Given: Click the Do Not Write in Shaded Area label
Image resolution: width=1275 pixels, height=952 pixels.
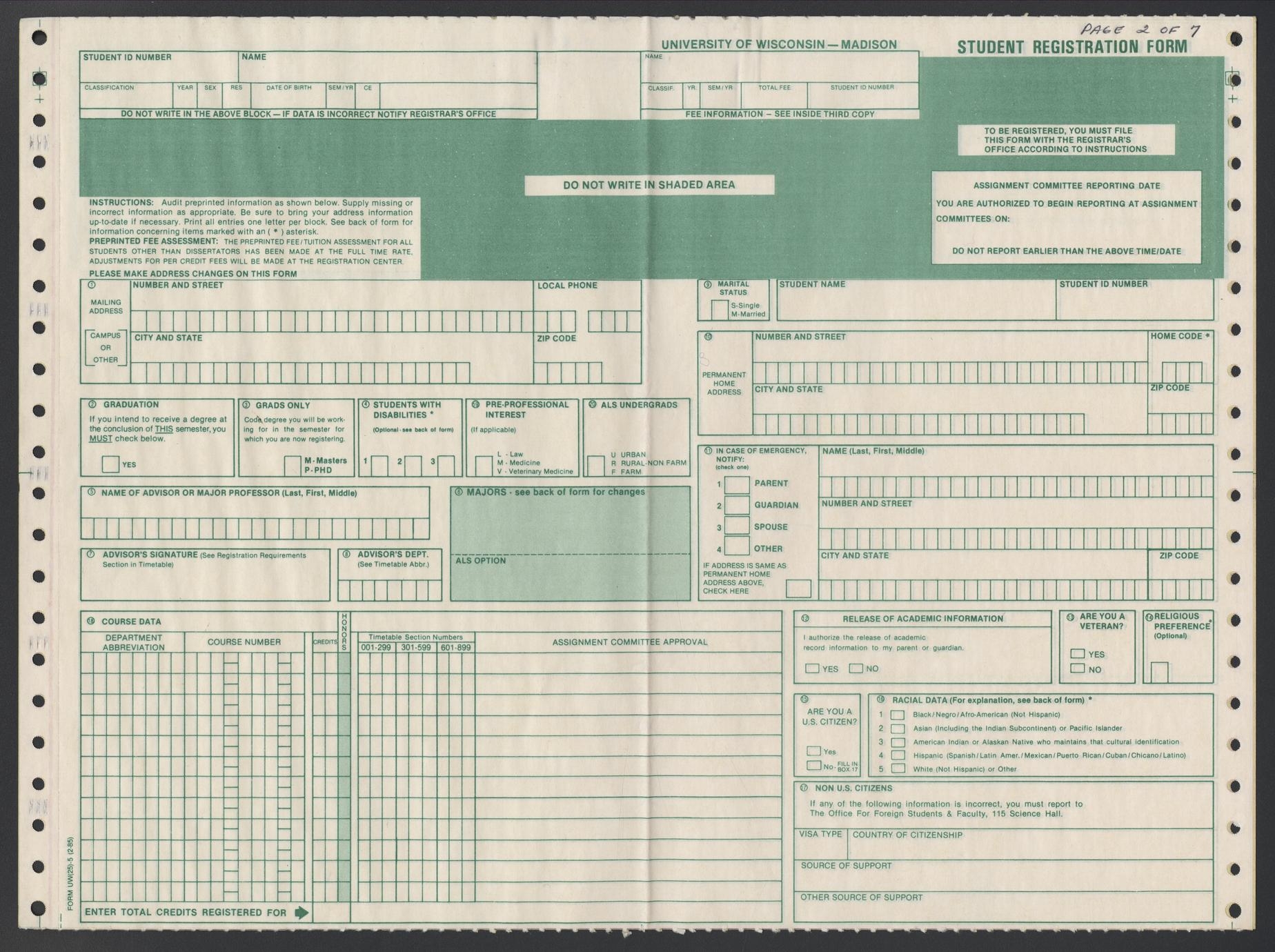Looking at the screenshot, I should click(x=649, y=185).
